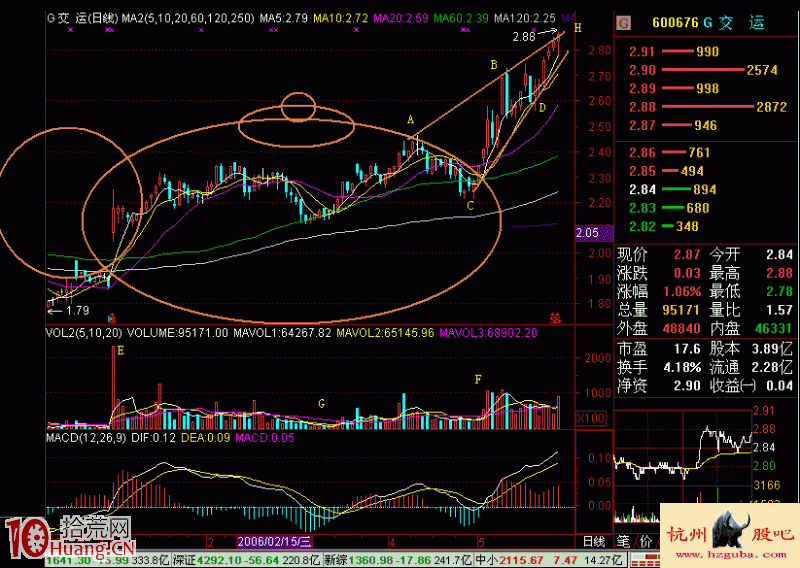Click the 涨幅 value 1.06%

[x=682, y=292]
